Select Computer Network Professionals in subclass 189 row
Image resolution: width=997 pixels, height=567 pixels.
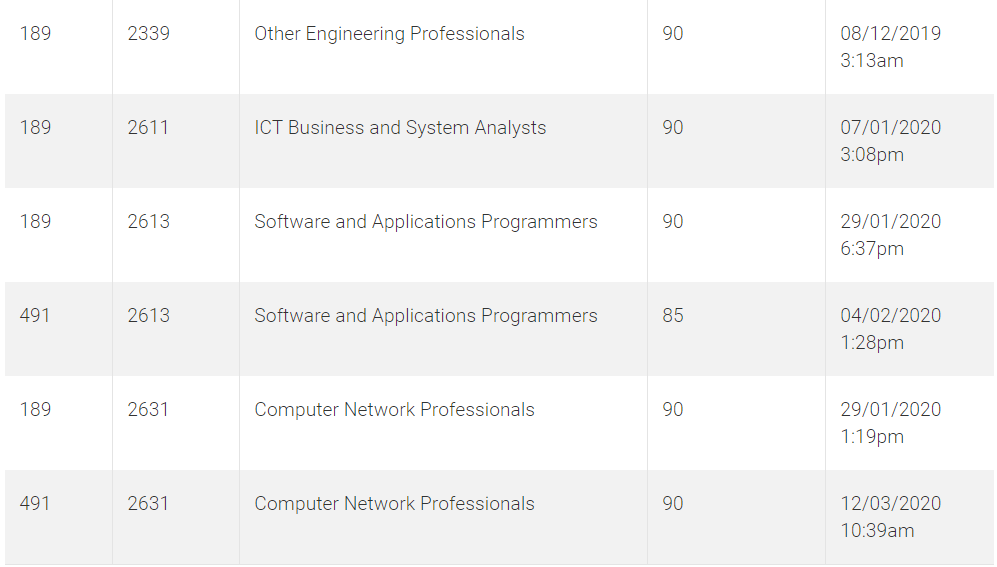394,410
